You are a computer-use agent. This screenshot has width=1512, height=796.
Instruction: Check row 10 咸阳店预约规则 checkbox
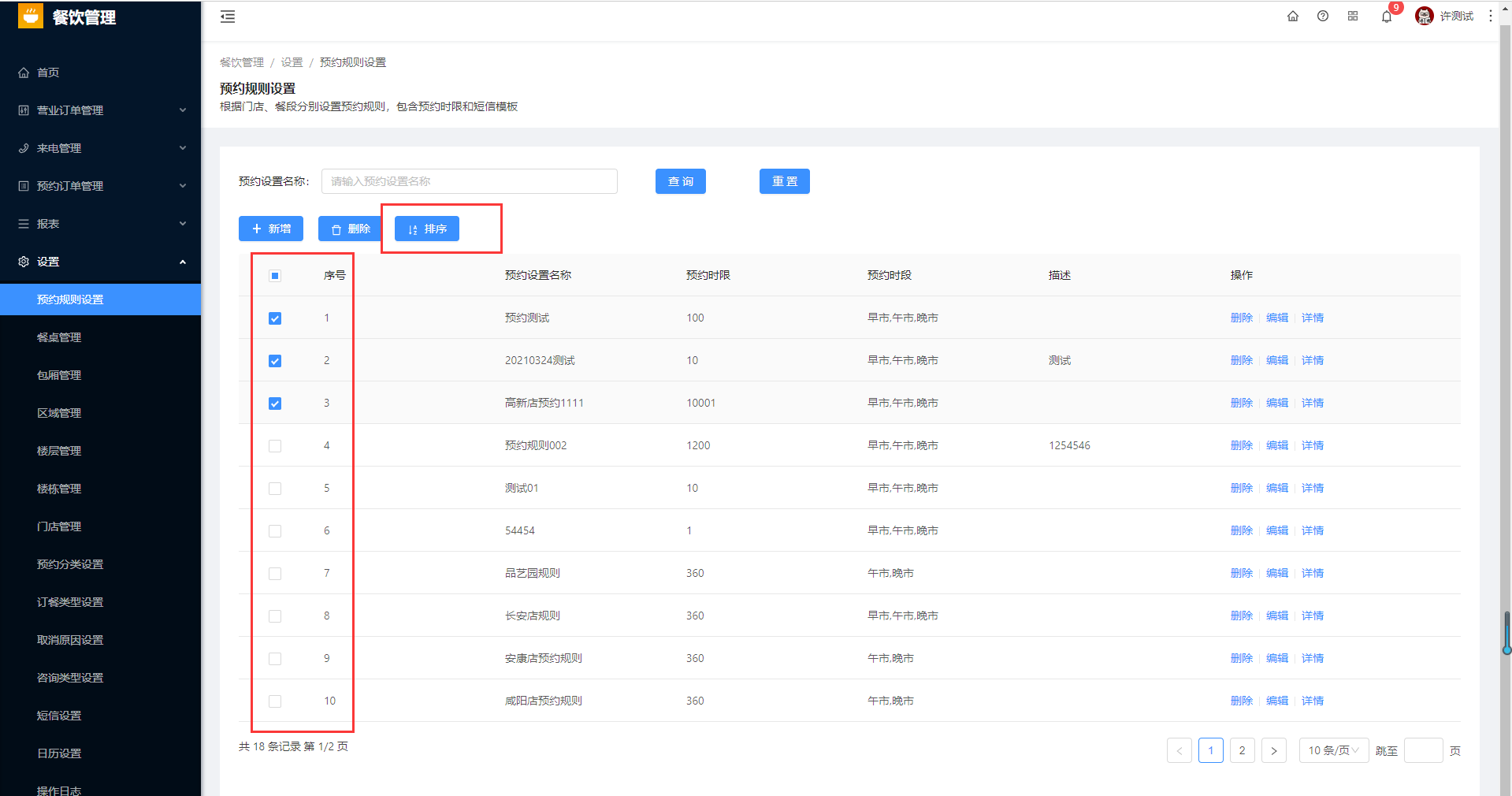pos(275,701)
